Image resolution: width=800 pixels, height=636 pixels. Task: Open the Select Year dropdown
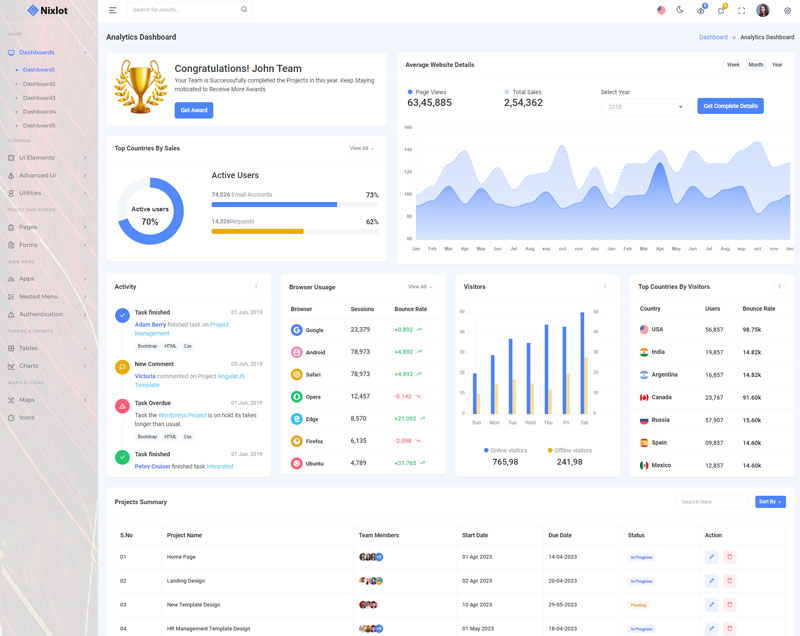pyautogui.click(x=643, y=106)
